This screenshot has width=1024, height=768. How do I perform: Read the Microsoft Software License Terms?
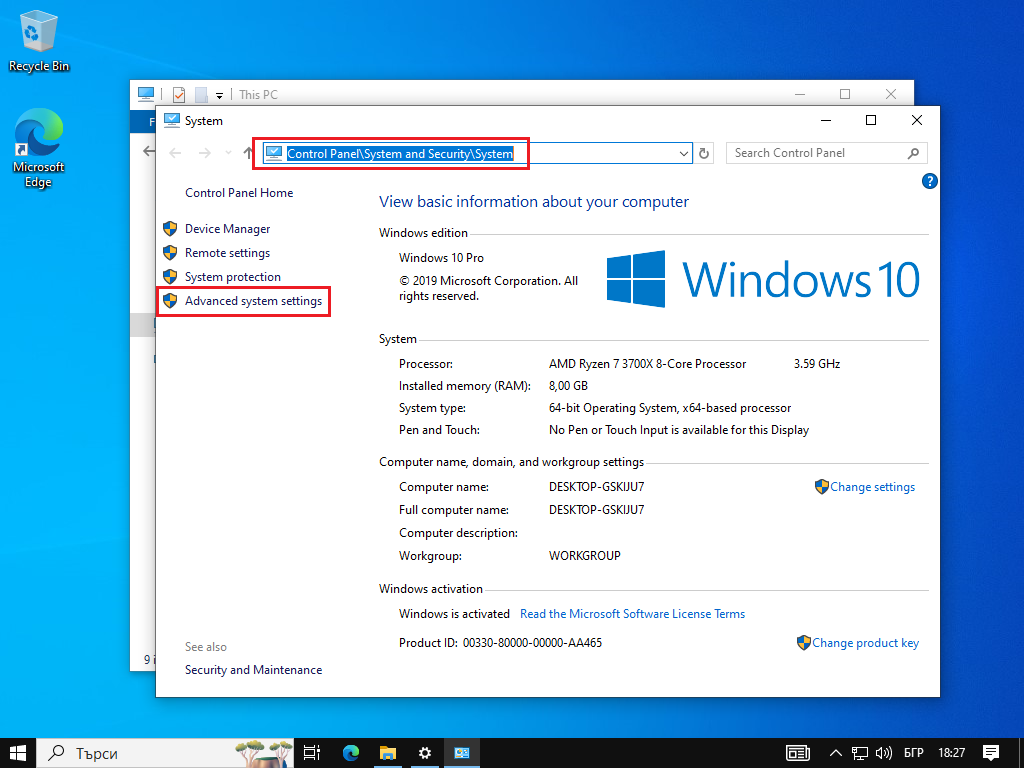632,614
